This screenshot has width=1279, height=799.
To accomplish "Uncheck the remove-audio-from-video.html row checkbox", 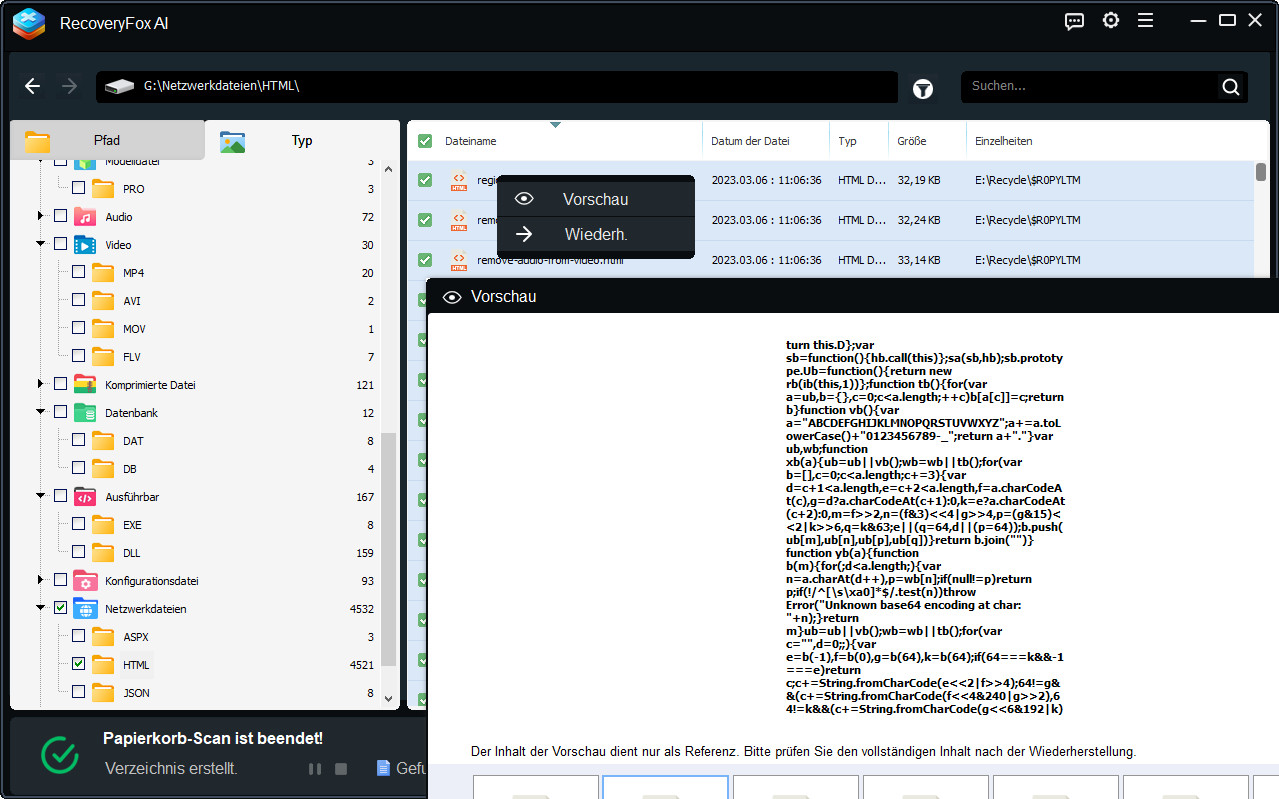I will point(425,260).
